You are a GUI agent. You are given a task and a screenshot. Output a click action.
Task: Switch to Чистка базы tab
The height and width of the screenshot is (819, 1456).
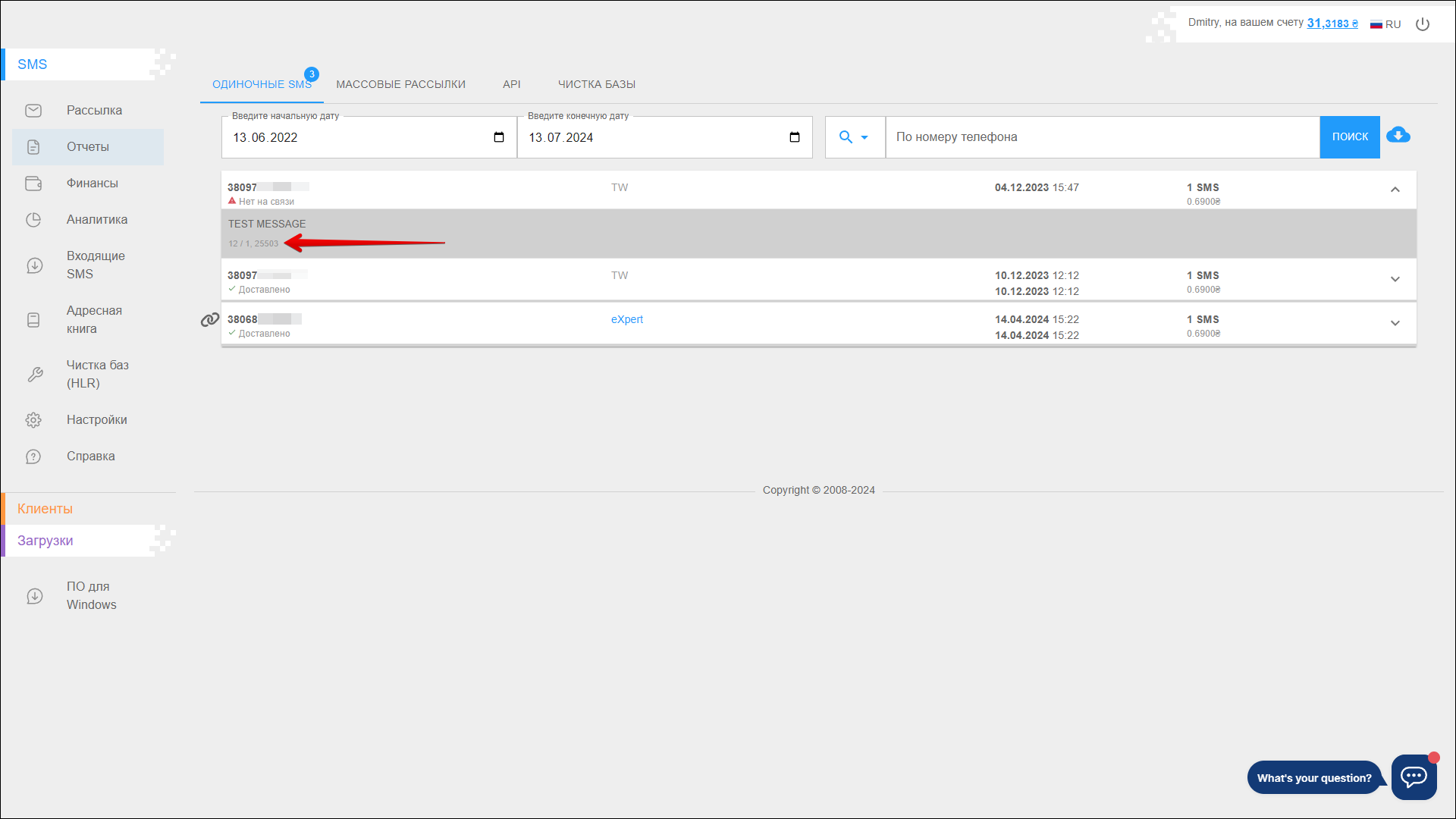[596, 84]
